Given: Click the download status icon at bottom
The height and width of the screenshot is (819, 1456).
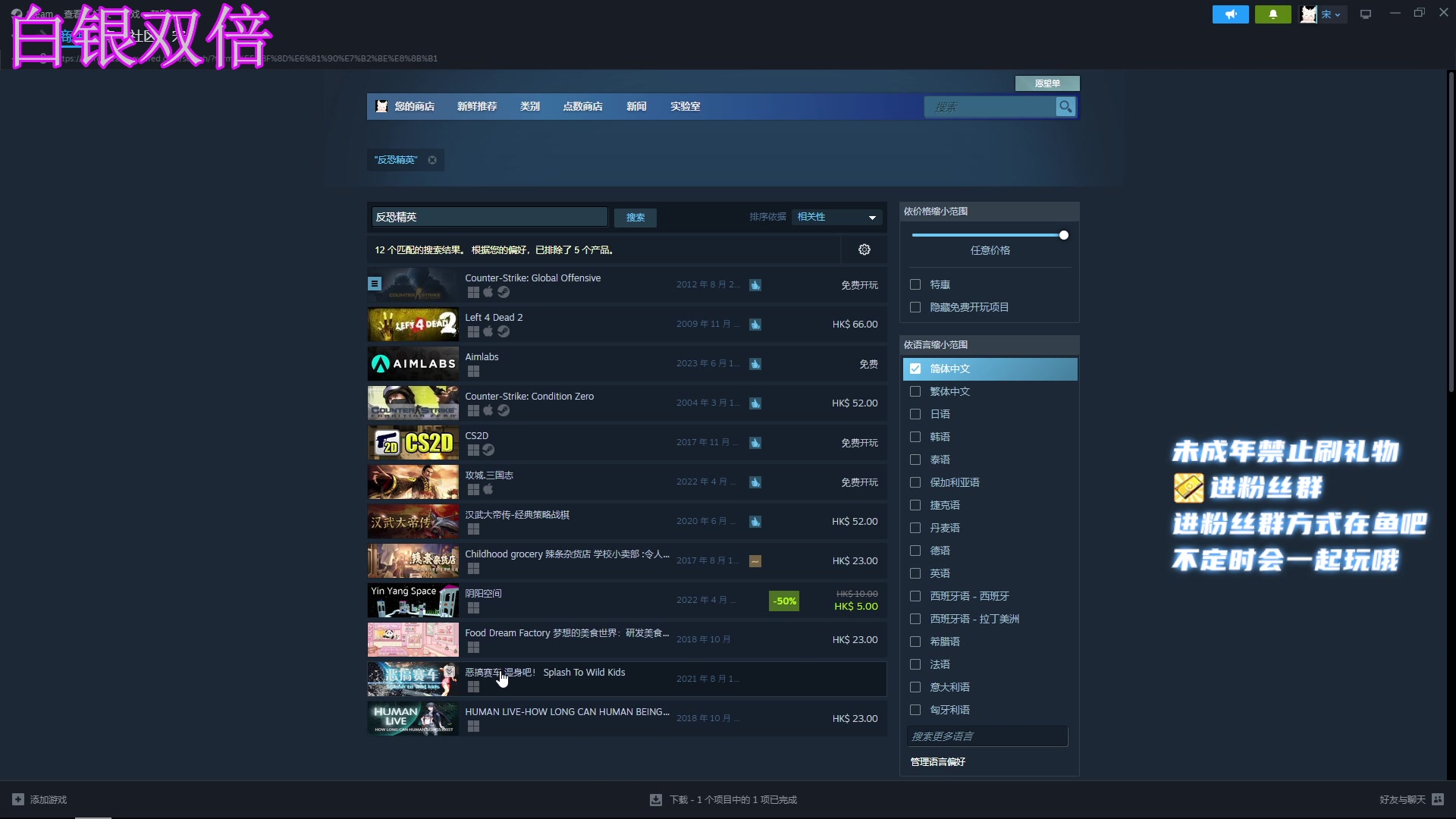Looking at the screenshot, I should [656, 799].
